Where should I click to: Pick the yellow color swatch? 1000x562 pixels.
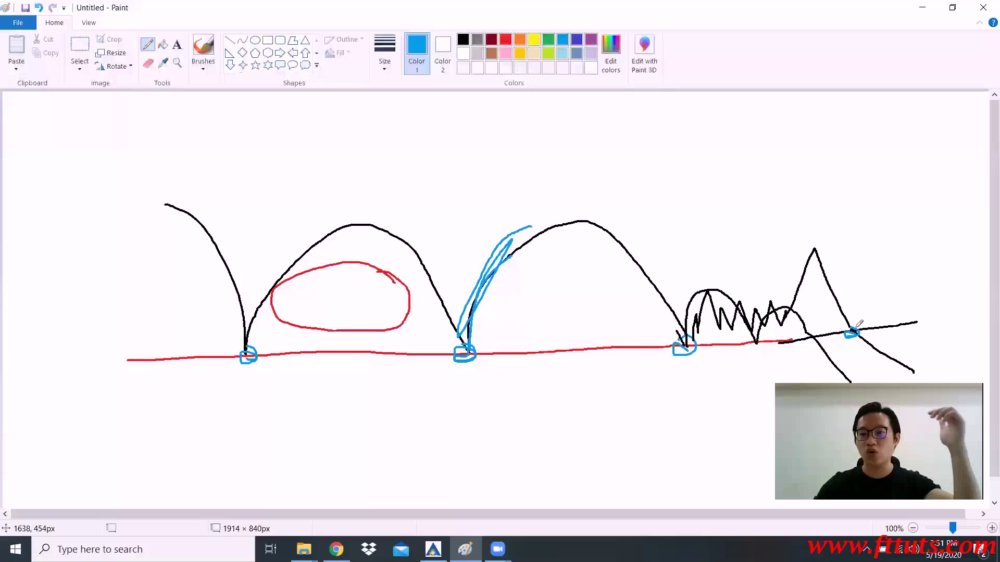pyautogui.click(x=534, y=40)
